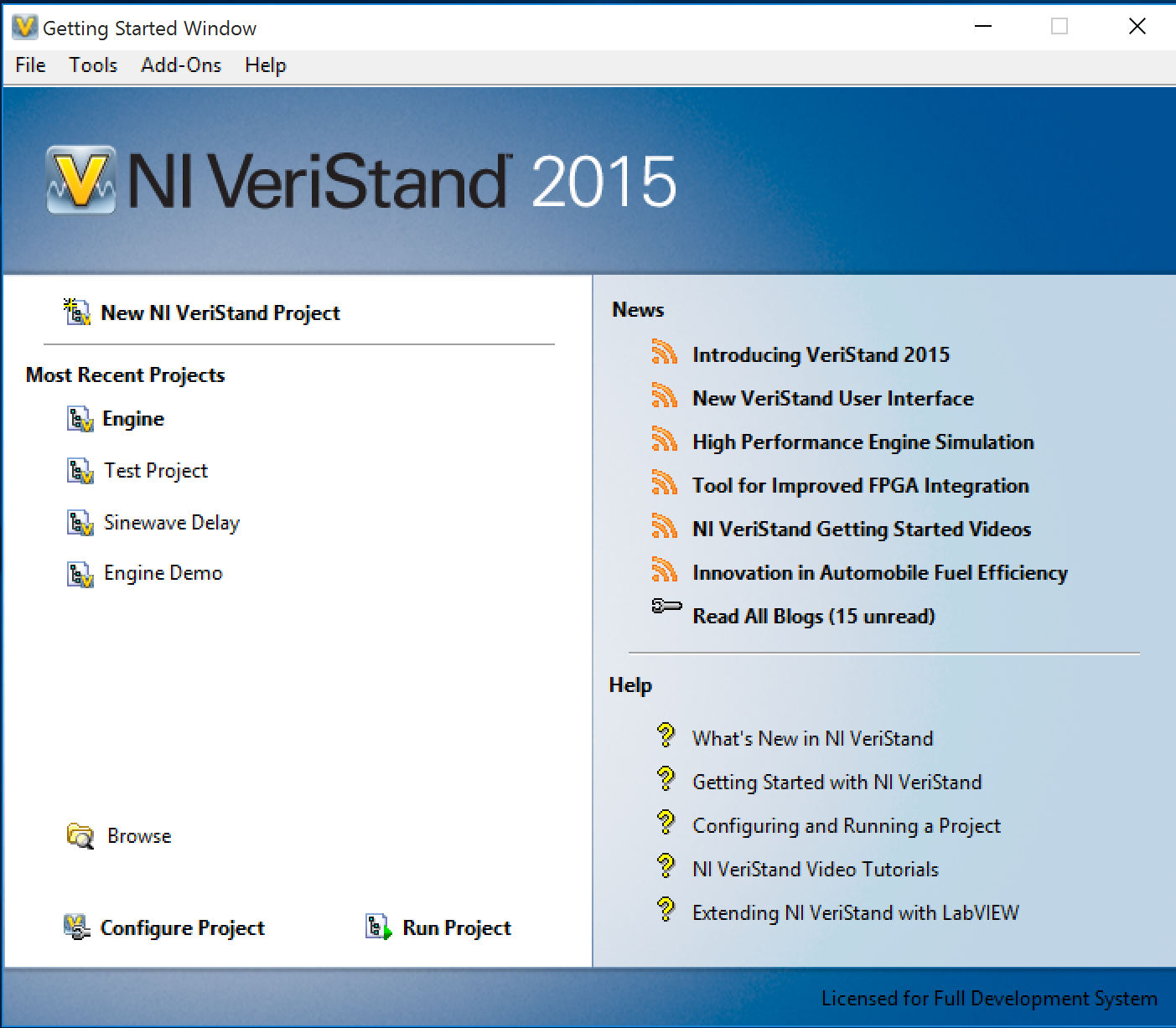The width and height of the screenshot is (1176, 1028).
Task: Open the Tools menu
Action: click(92, 65)
